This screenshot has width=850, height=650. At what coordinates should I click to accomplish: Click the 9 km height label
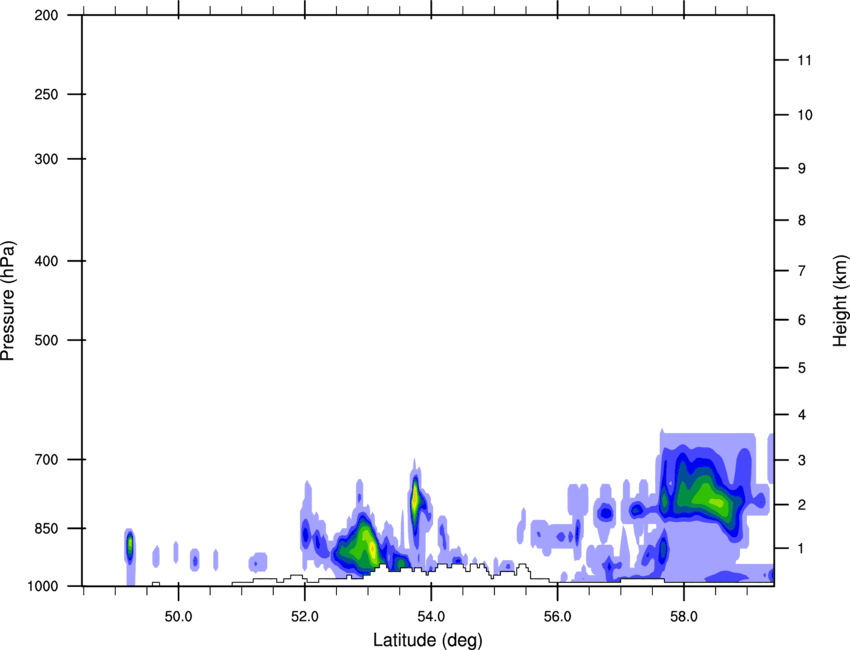point(802,169)
